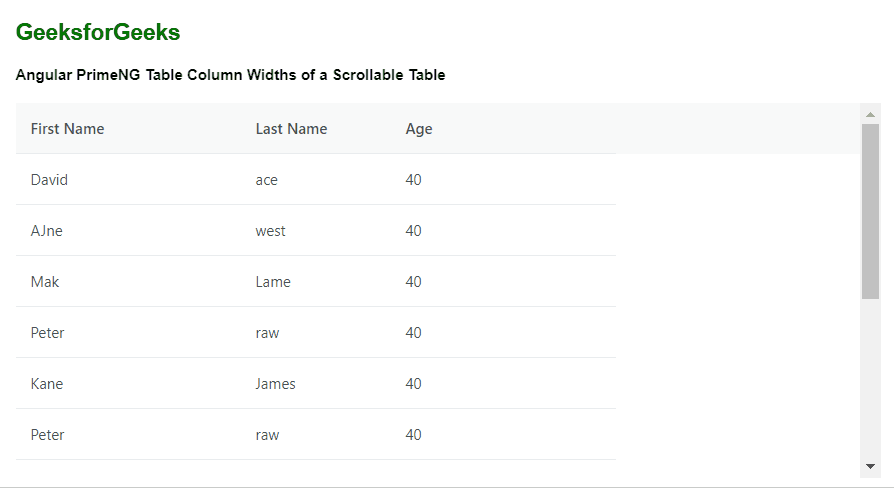Screen dimensions: 894x488
Task: Select the Kane first name cell
Action: pos(128,384)
